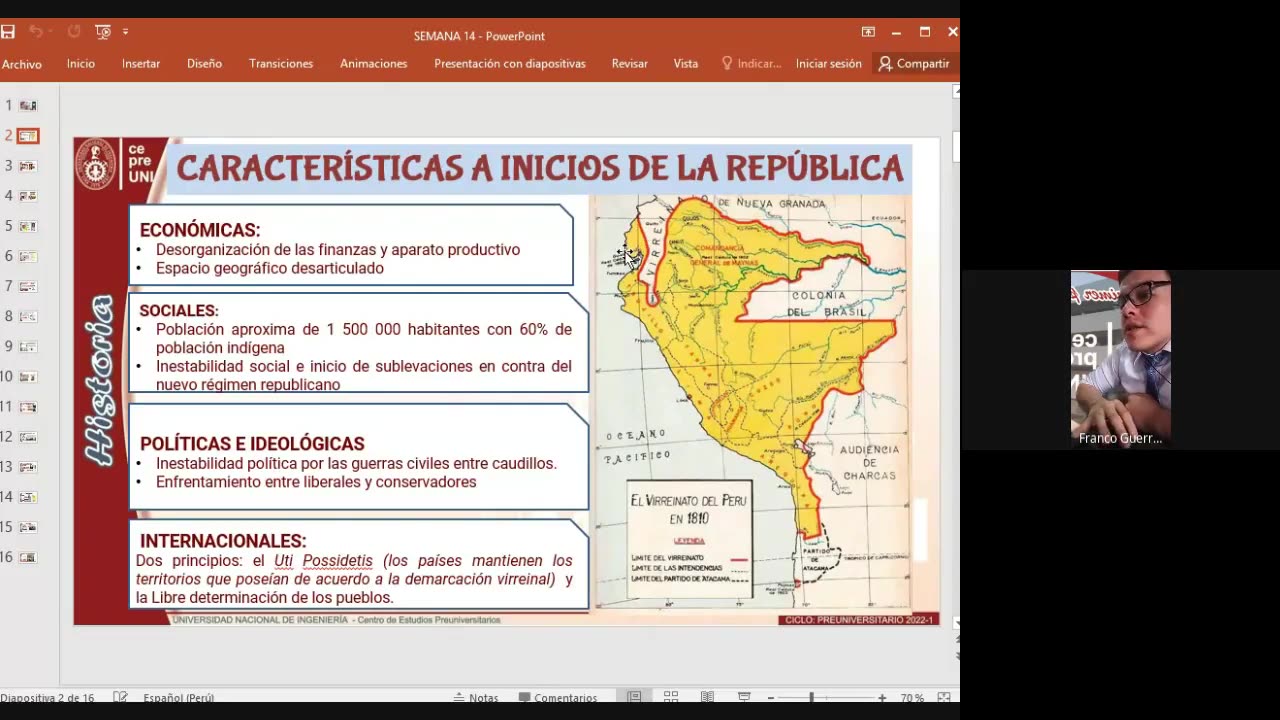Click the zoom slider handle

811,697
